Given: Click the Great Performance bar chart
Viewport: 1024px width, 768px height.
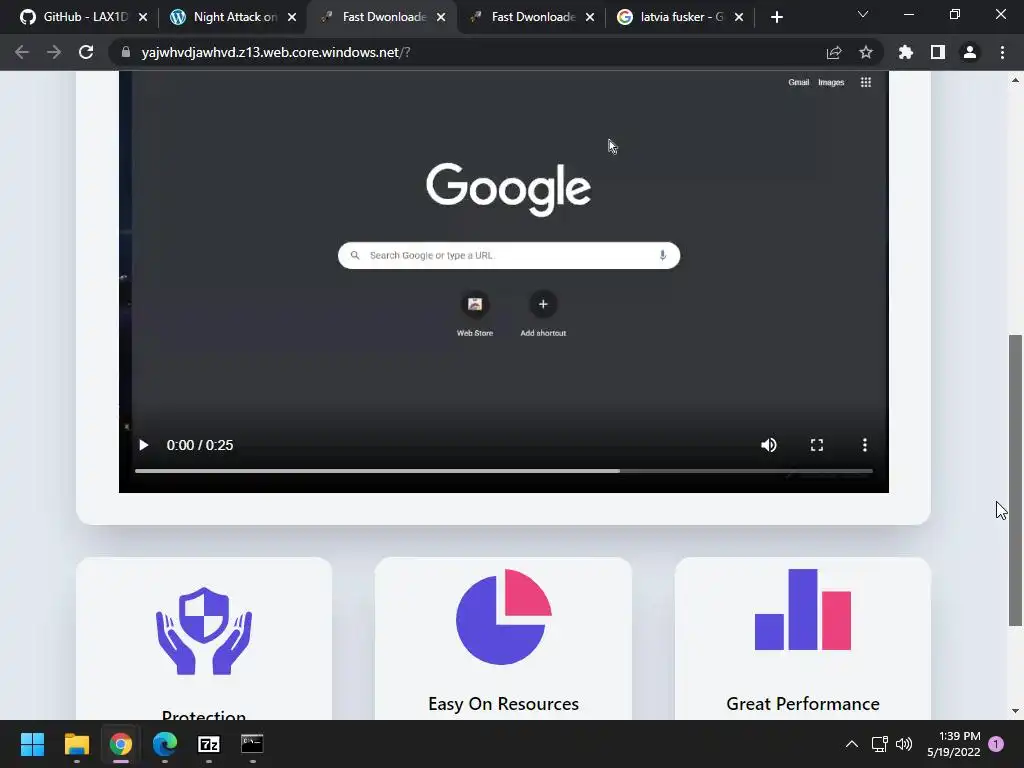Looking at the screenshot, I should point(803,609).
